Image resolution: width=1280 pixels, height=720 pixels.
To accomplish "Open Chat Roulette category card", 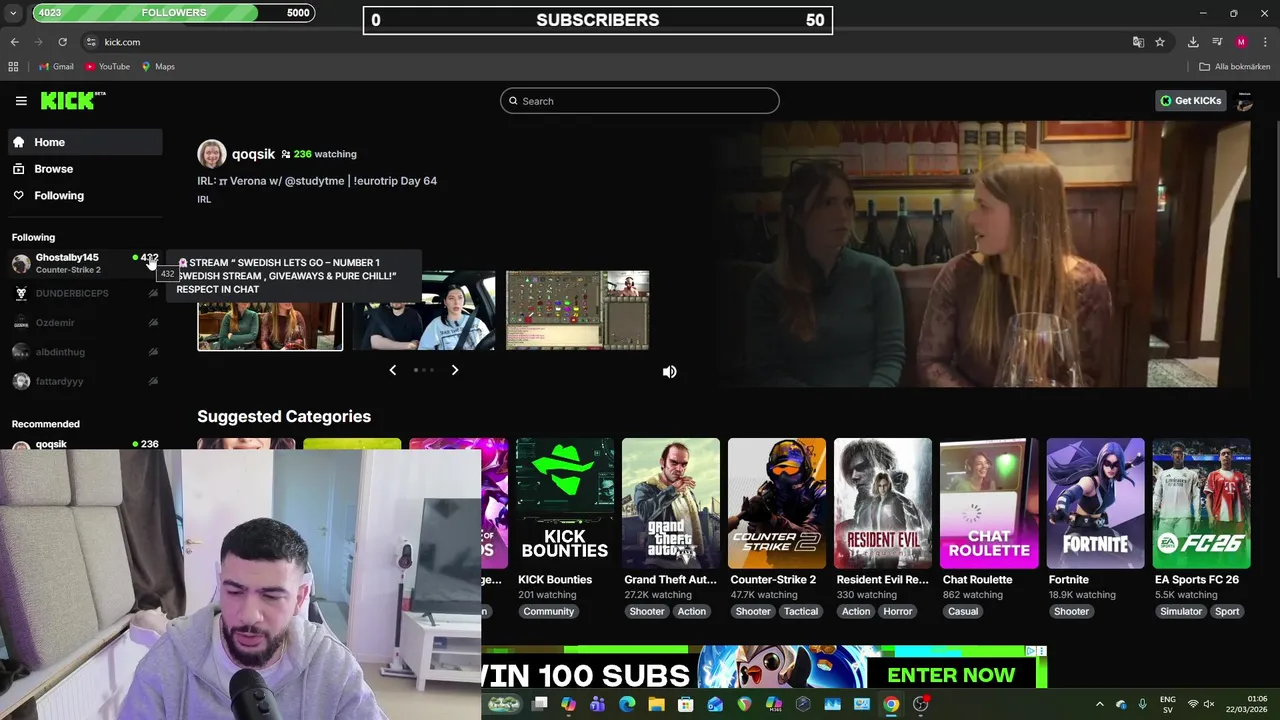I will coord(989,503).
